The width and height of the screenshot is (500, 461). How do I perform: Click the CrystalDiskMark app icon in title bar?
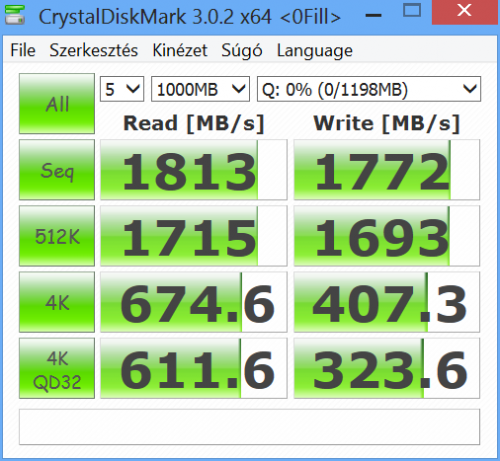point(15,15)
